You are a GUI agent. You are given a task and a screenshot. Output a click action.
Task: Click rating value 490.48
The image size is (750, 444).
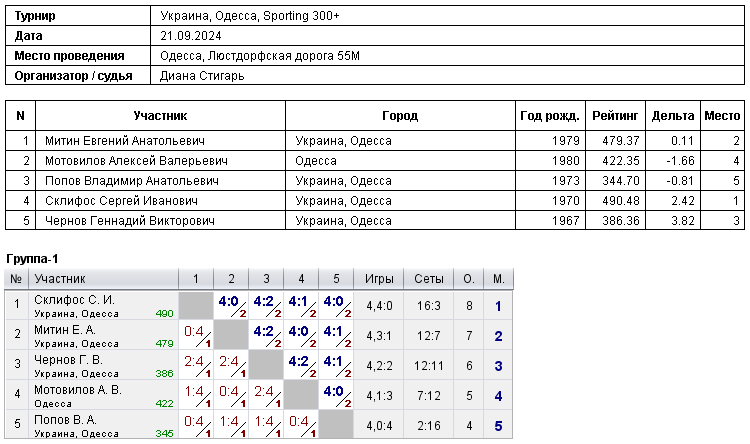pyautogui.click(x=621, y=201)
